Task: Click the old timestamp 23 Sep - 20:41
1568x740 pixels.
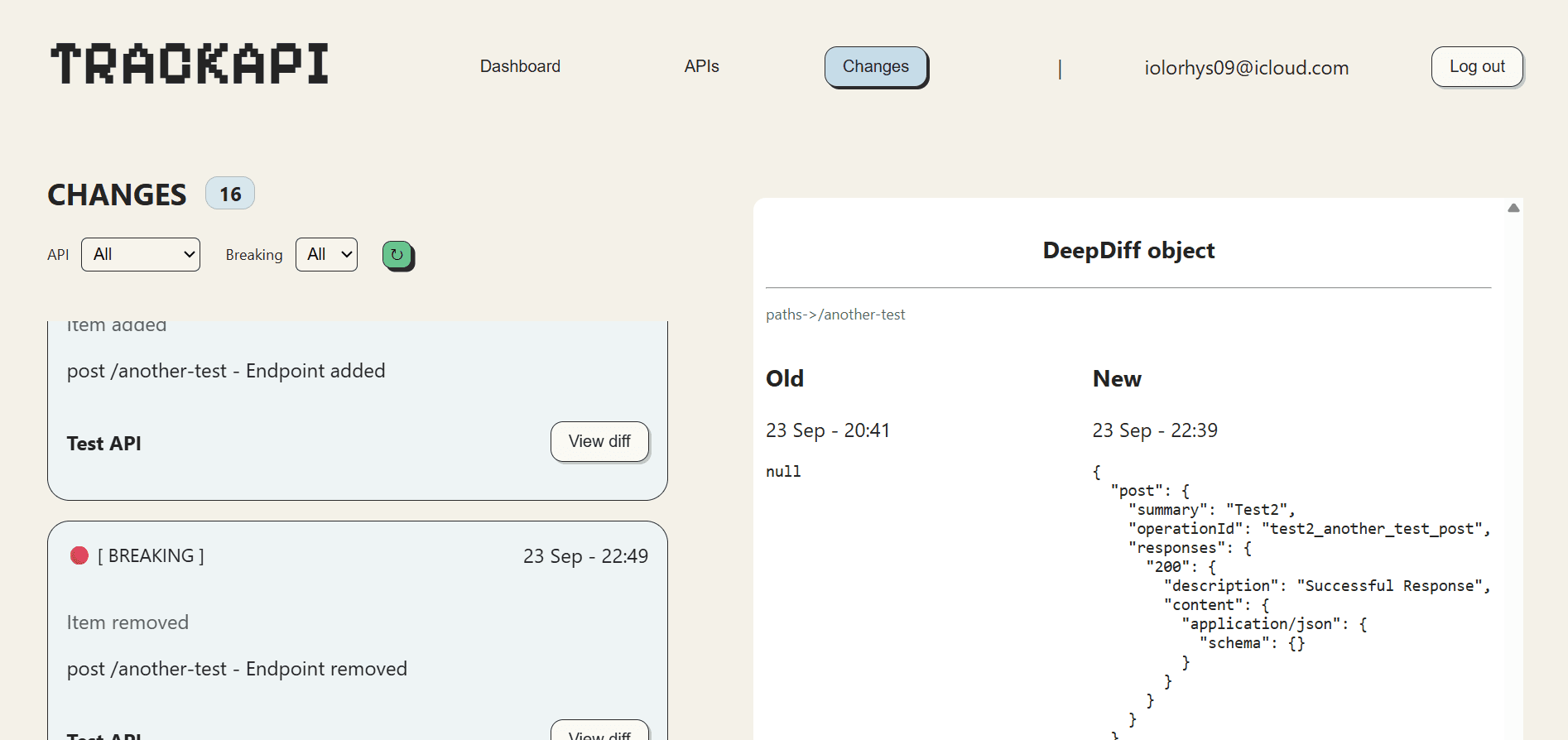Action: coord(828,430)
